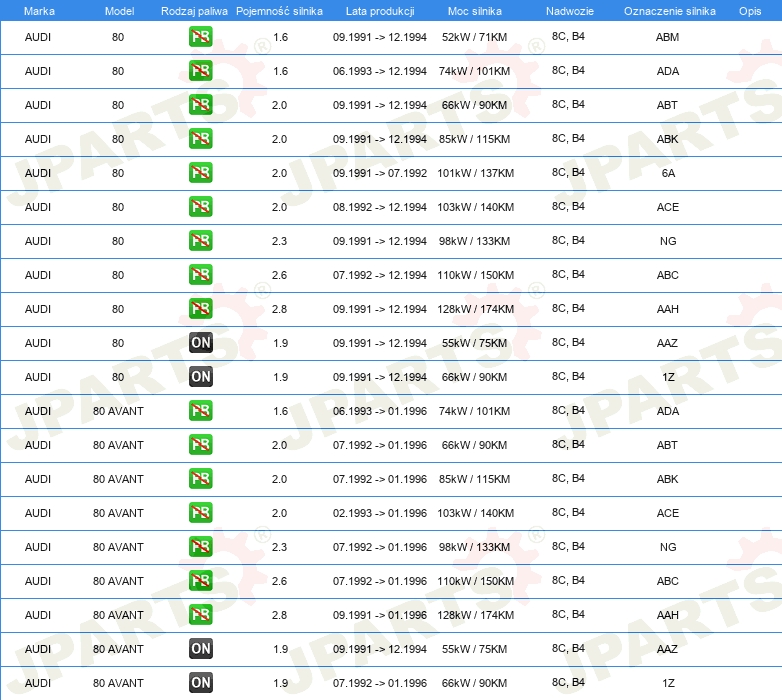Click petrol icon in 80 AVANT NG row
Viewport: 782px width, 700px height.
(200, 547)
